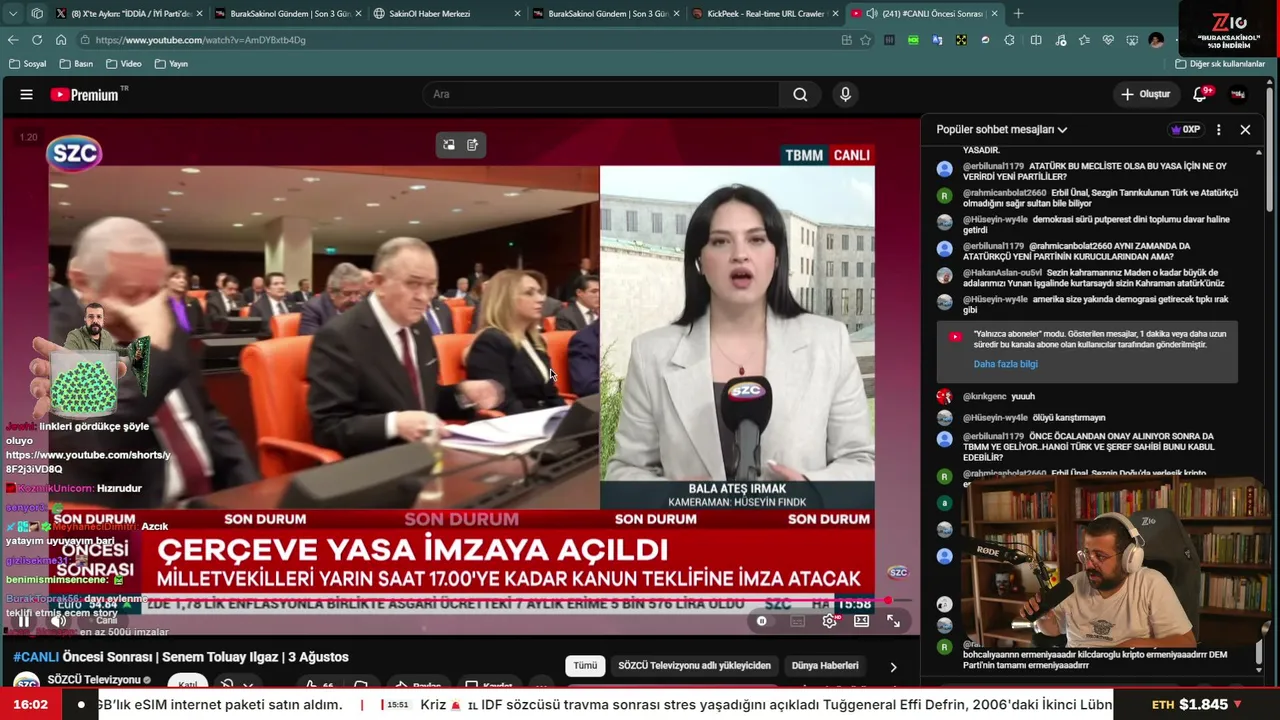This screenshot has width=1280, height=720.
Task: Open the youtube.com/shorts link in overlay chat
Action: 88,462
